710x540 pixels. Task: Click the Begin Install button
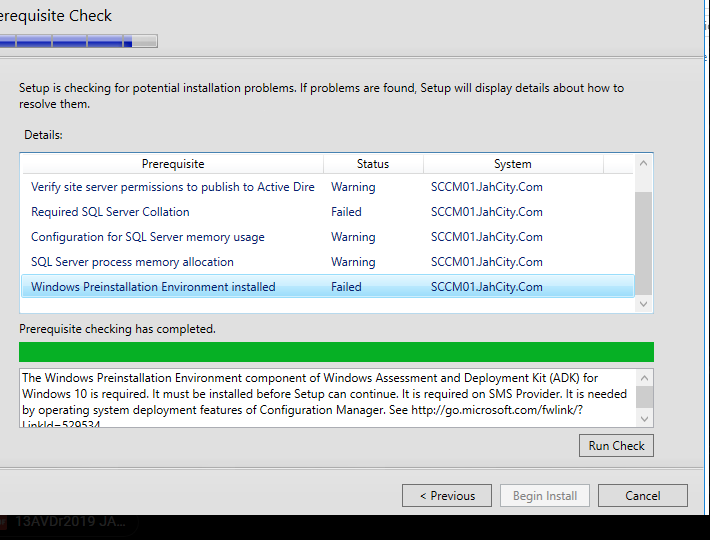[x=544, y=496]
